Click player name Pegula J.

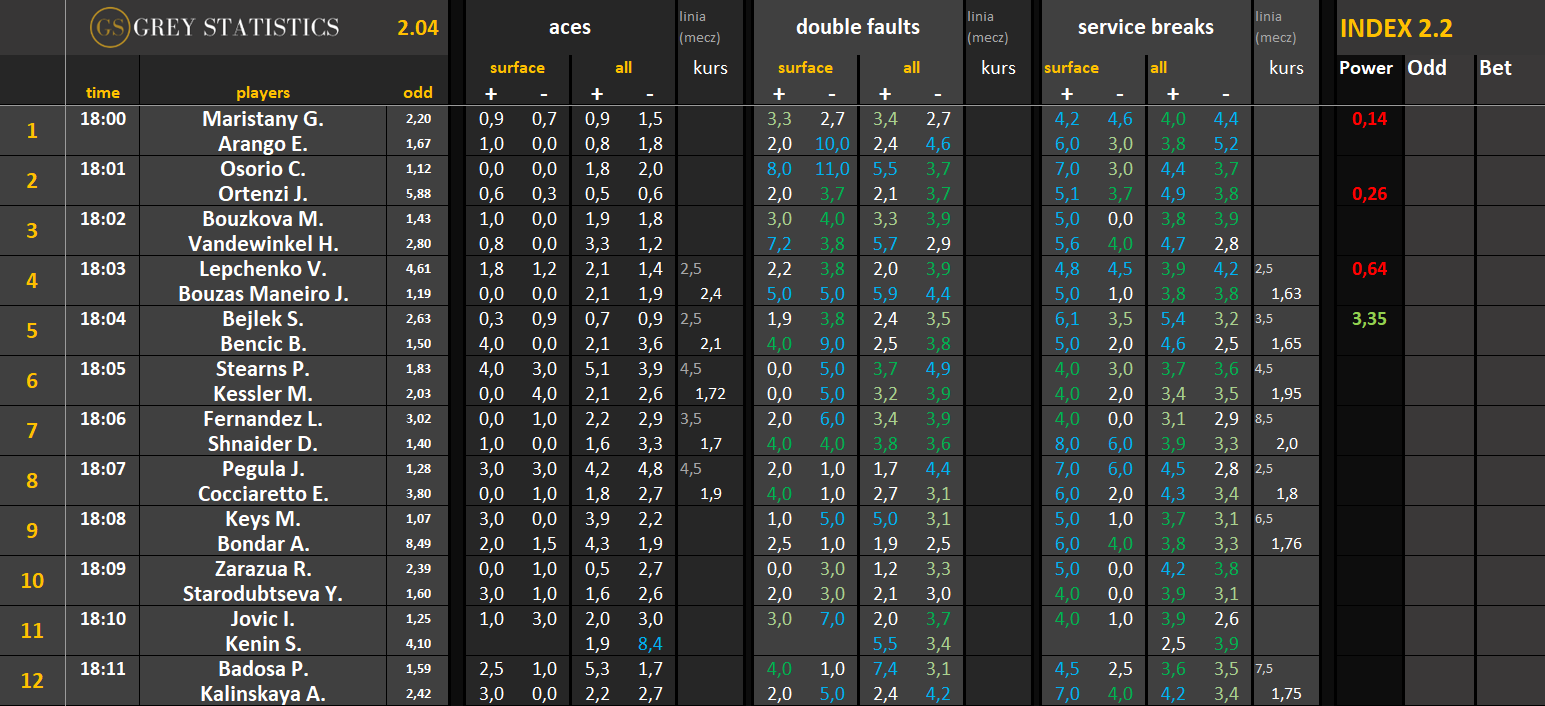(x=263, y=469)
